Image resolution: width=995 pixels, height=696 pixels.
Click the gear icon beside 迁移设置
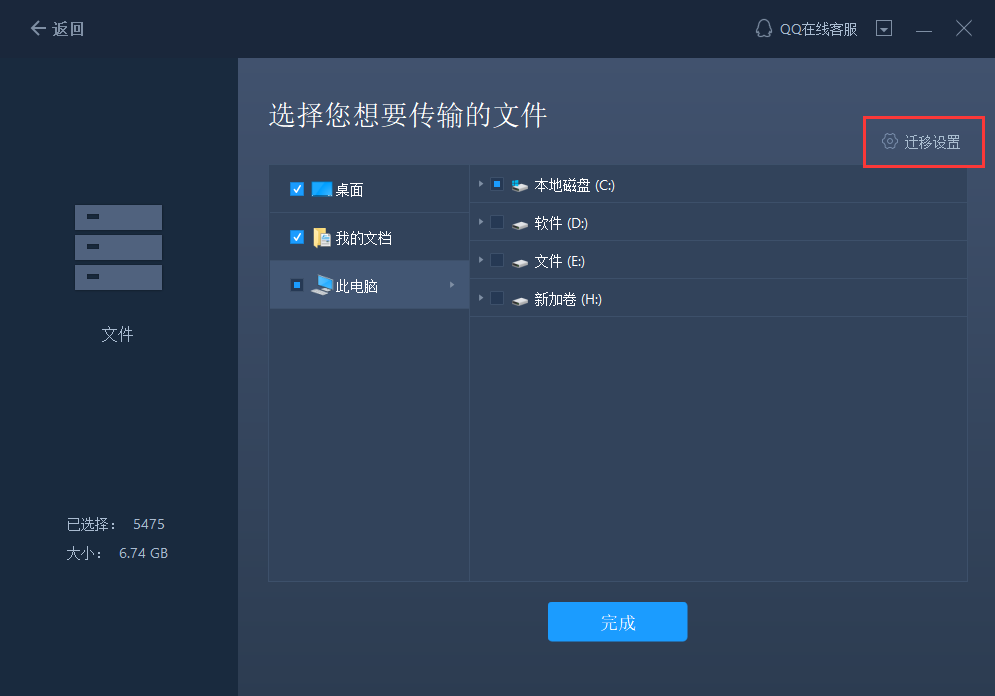pos(890,141)
